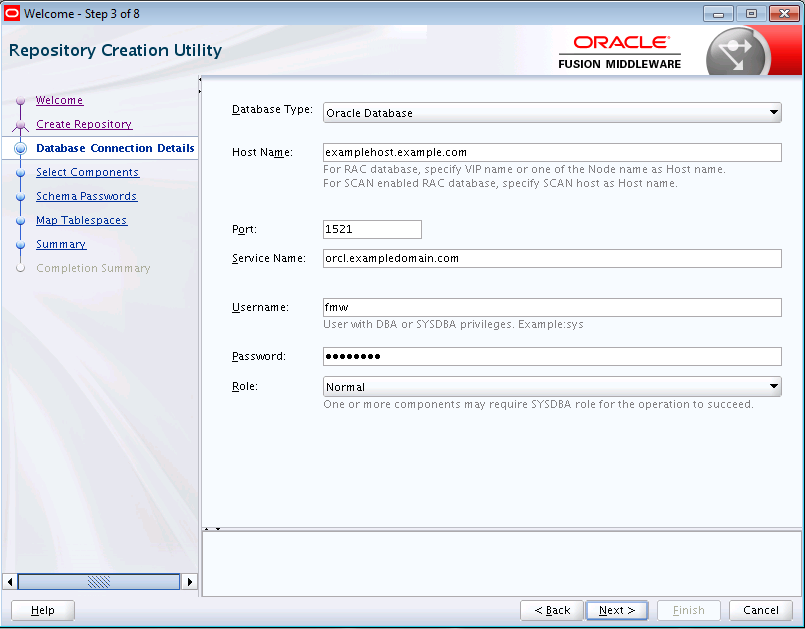805x629 pixels.
Task: Click the 'Database Type:' label
Action: pos(273,109)
